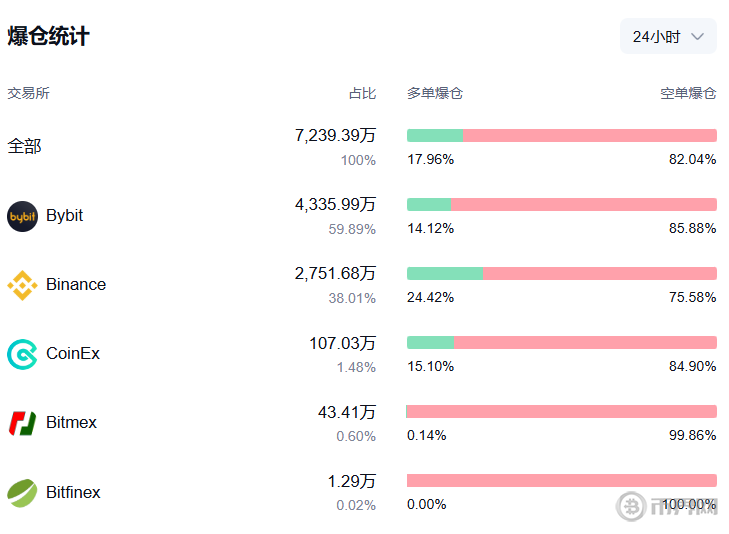This screenshot has width=729, height=534.
Task: Click the pink short segment of Binance bar
Action: 600,273
